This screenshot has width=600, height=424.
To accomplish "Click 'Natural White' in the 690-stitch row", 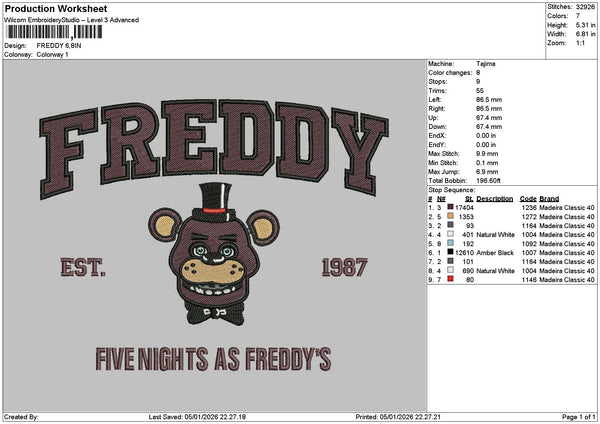I will click(496, 271).
